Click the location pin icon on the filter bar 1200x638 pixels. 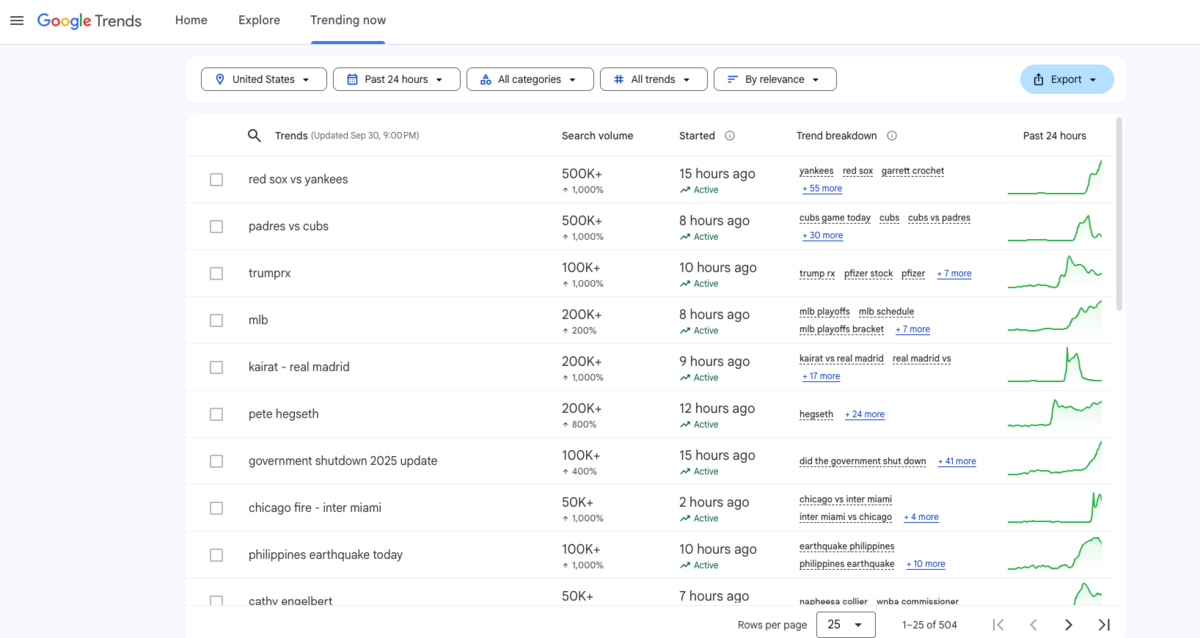tap(220, 78)
